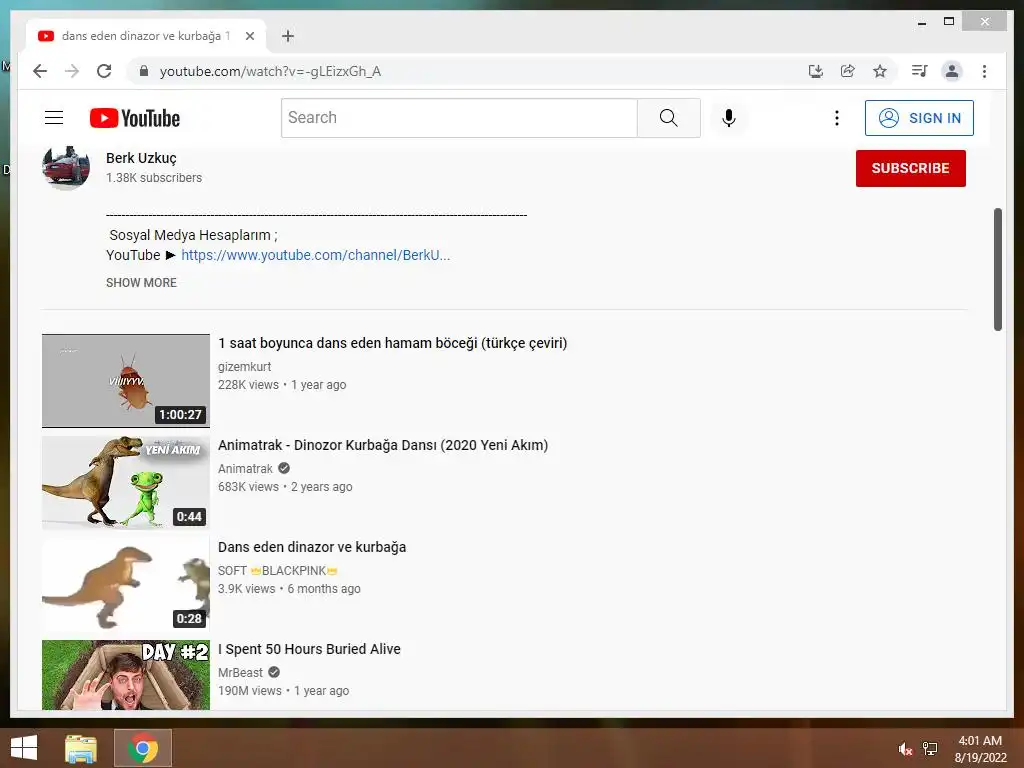Open 'Animatrak - Dinozor Kurbağa Dansı' title
The width and height of the screenshot is (1024, 768).
(x=383, y=445)
